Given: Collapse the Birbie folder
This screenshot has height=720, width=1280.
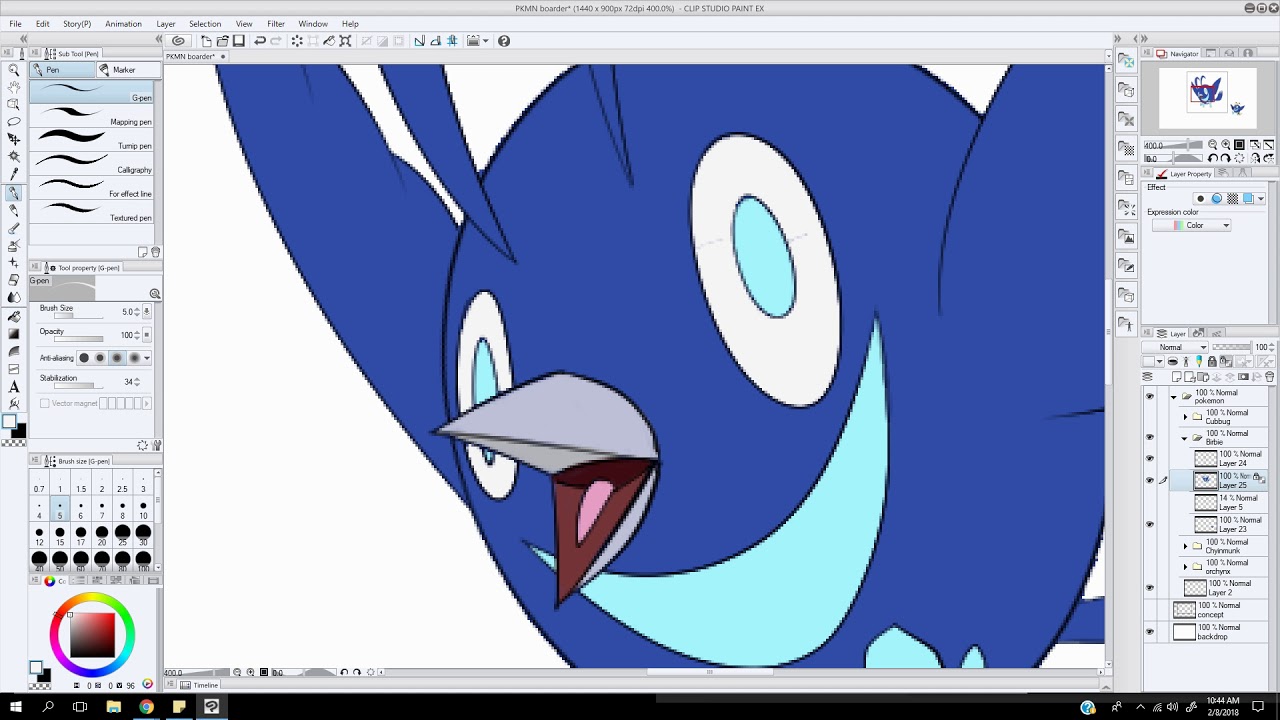Looking at the screenshot, I should click(1185, 438).
